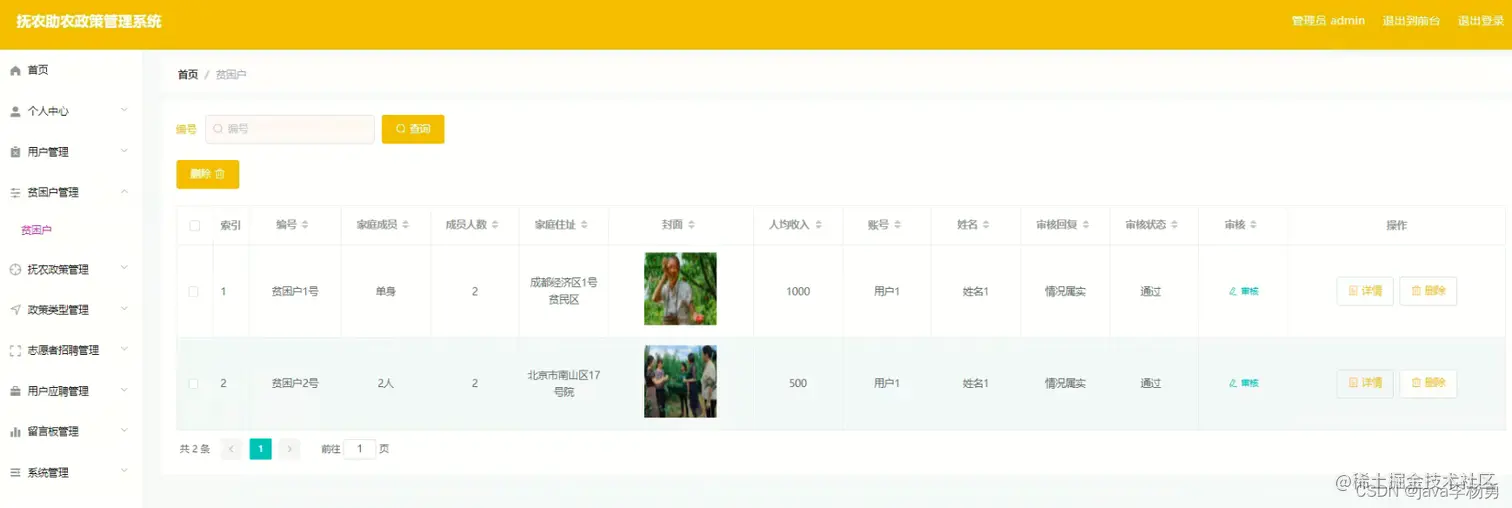The image size is (1512, 508).
Task: Click the briefcase icon beside 用户应聘管理
Action: 15,391
